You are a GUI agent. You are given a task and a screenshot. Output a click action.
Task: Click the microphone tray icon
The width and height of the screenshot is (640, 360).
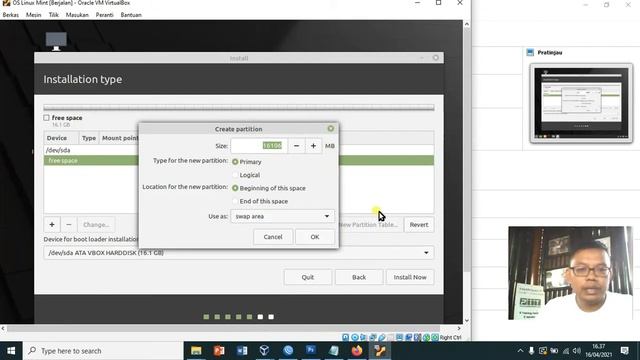coord(531,351)
